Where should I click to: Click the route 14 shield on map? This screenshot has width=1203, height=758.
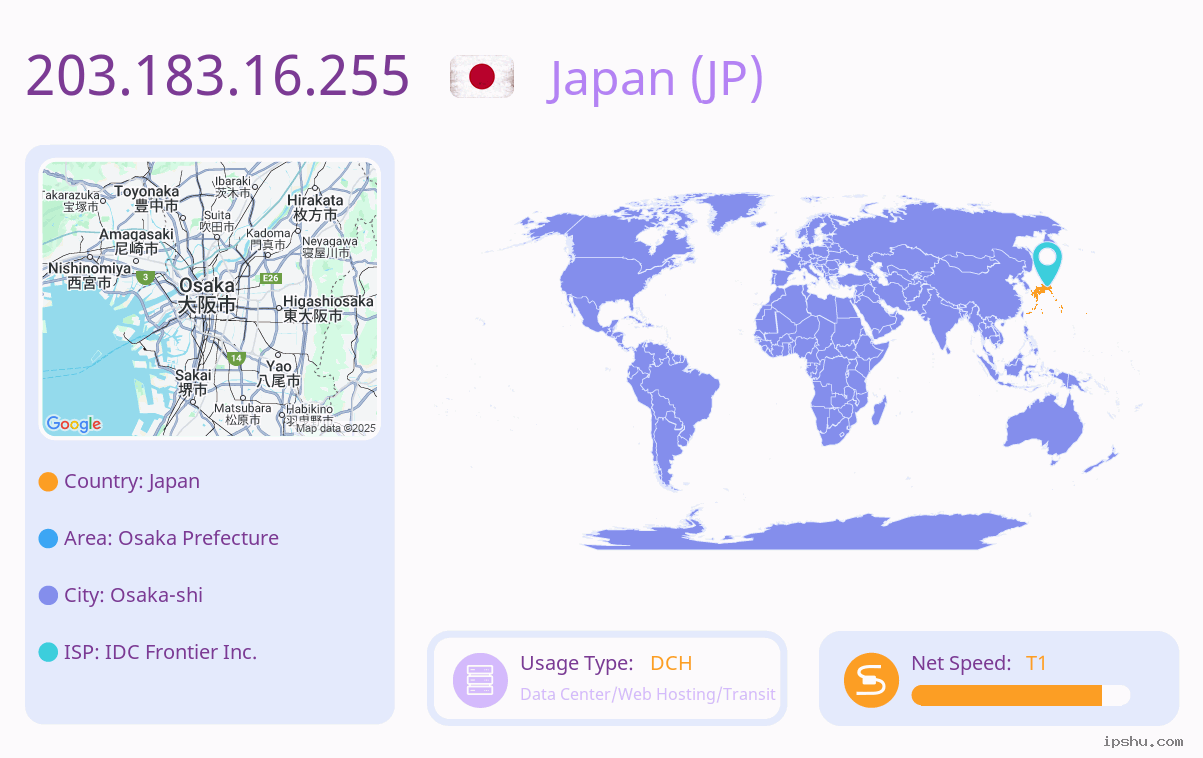236,357
